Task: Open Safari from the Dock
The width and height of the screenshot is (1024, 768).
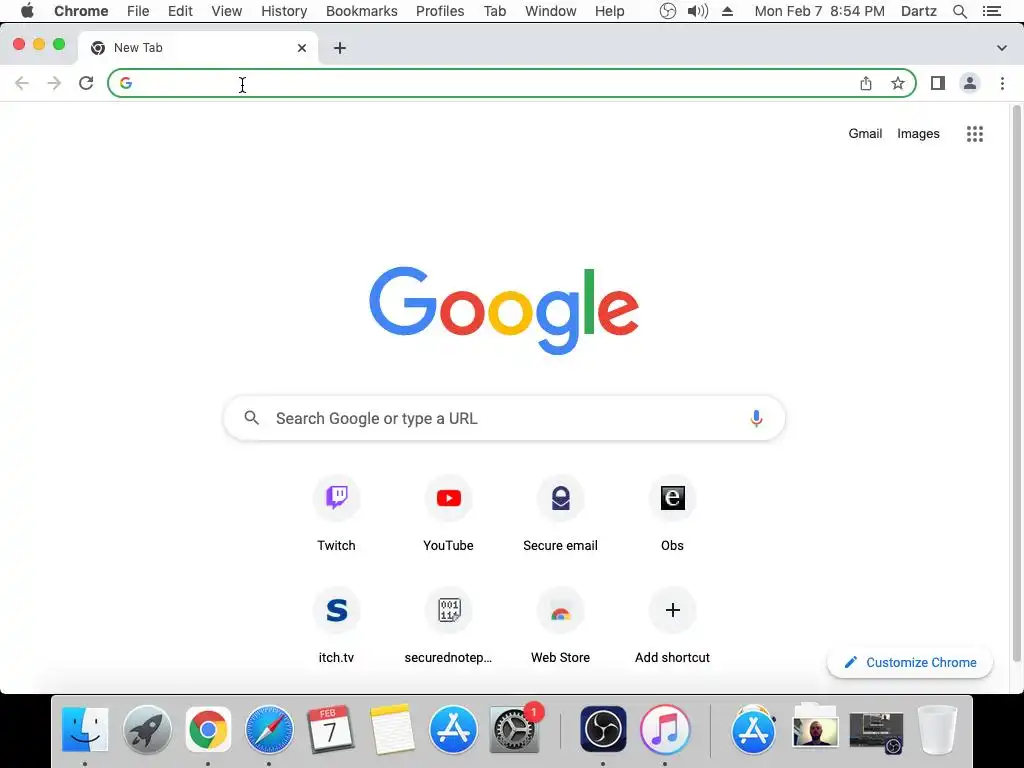Action: (270, 729)
